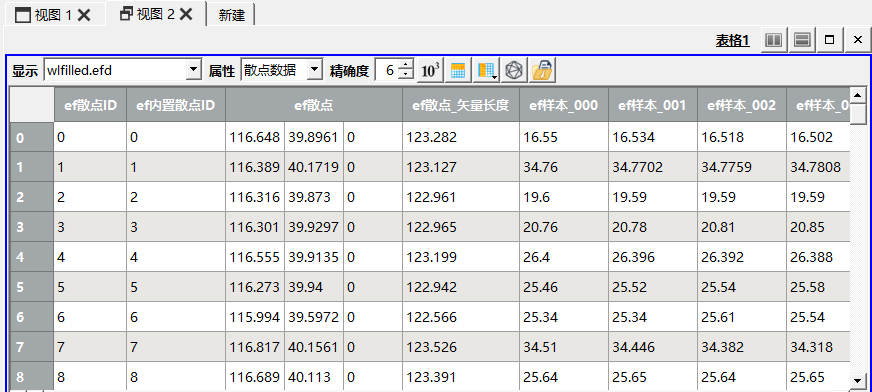Select the ef样本_000 column header

(564, 105)
